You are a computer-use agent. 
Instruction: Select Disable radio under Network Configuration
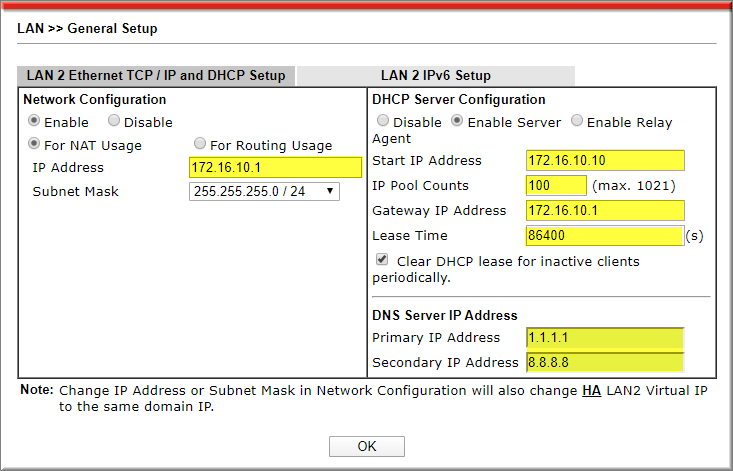[x=114, y=121]
